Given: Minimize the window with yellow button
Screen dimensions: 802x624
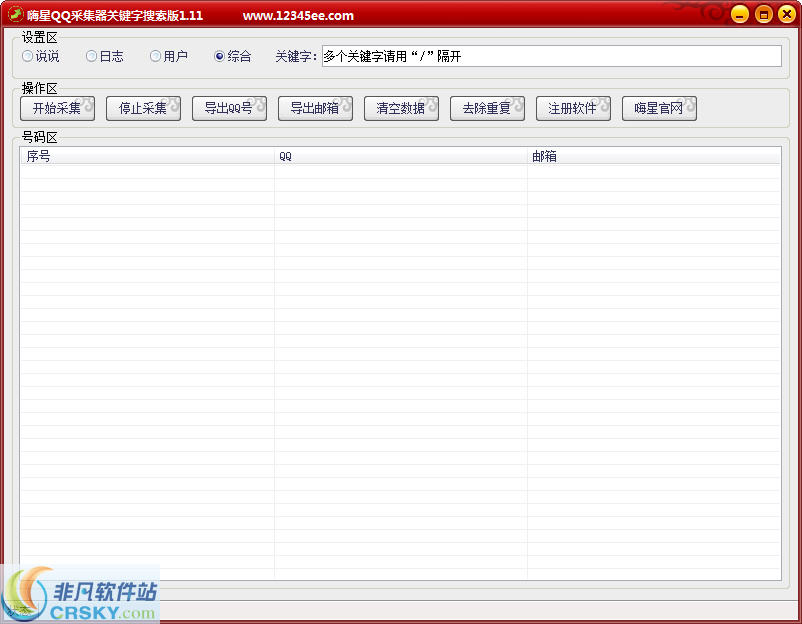Looking at the screenshot, I should [740, 14].
